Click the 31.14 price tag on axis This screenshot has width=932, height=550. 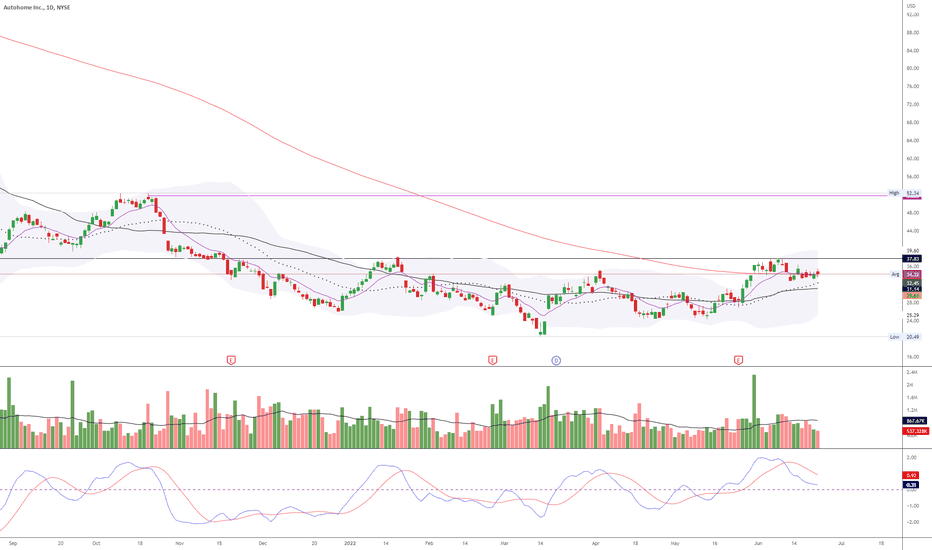912,289
